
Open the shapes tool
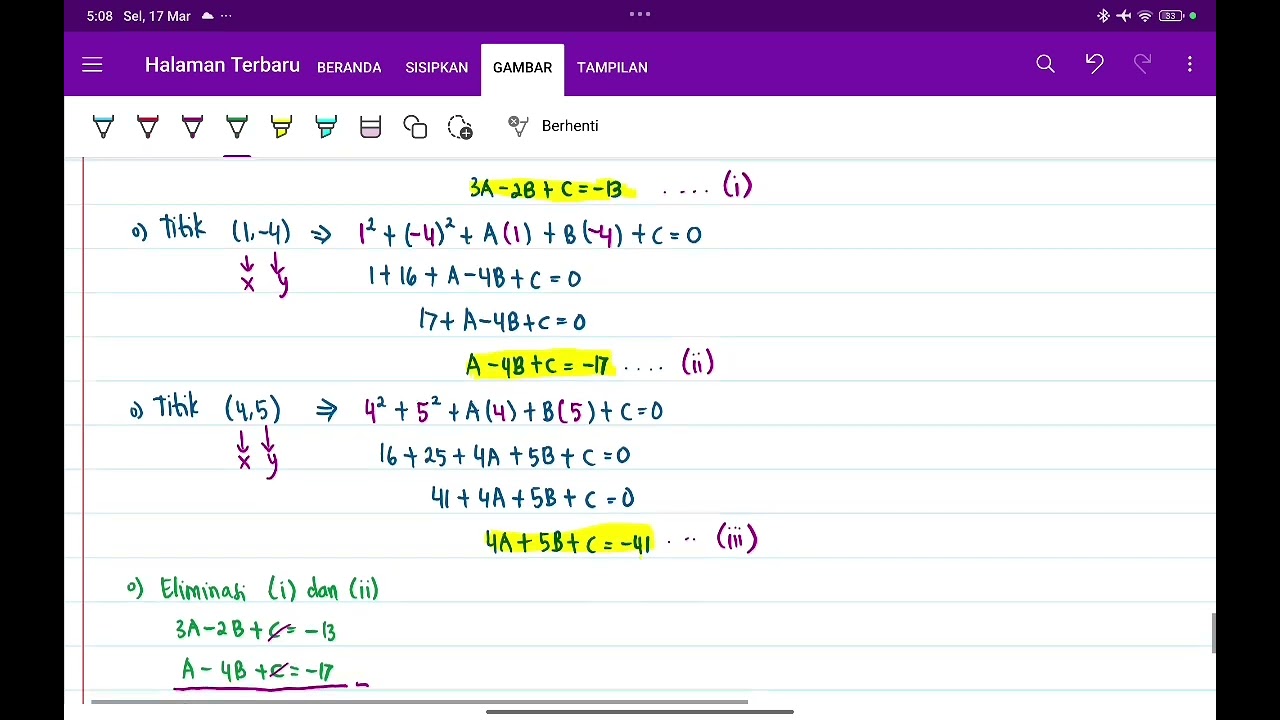coord(415,127)
